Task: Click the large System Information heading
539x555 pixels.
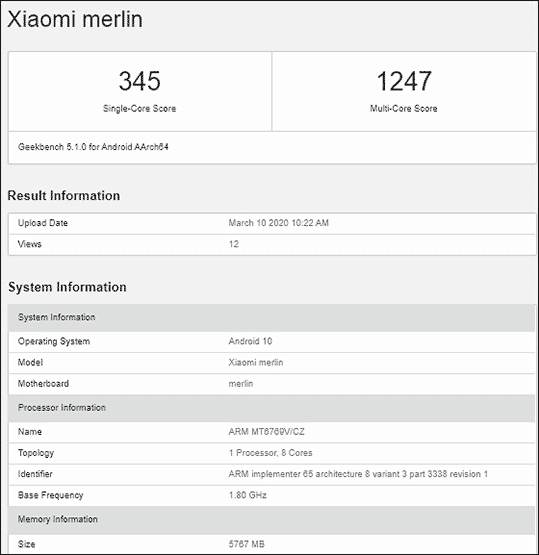Action: click(x=67, y=287)
